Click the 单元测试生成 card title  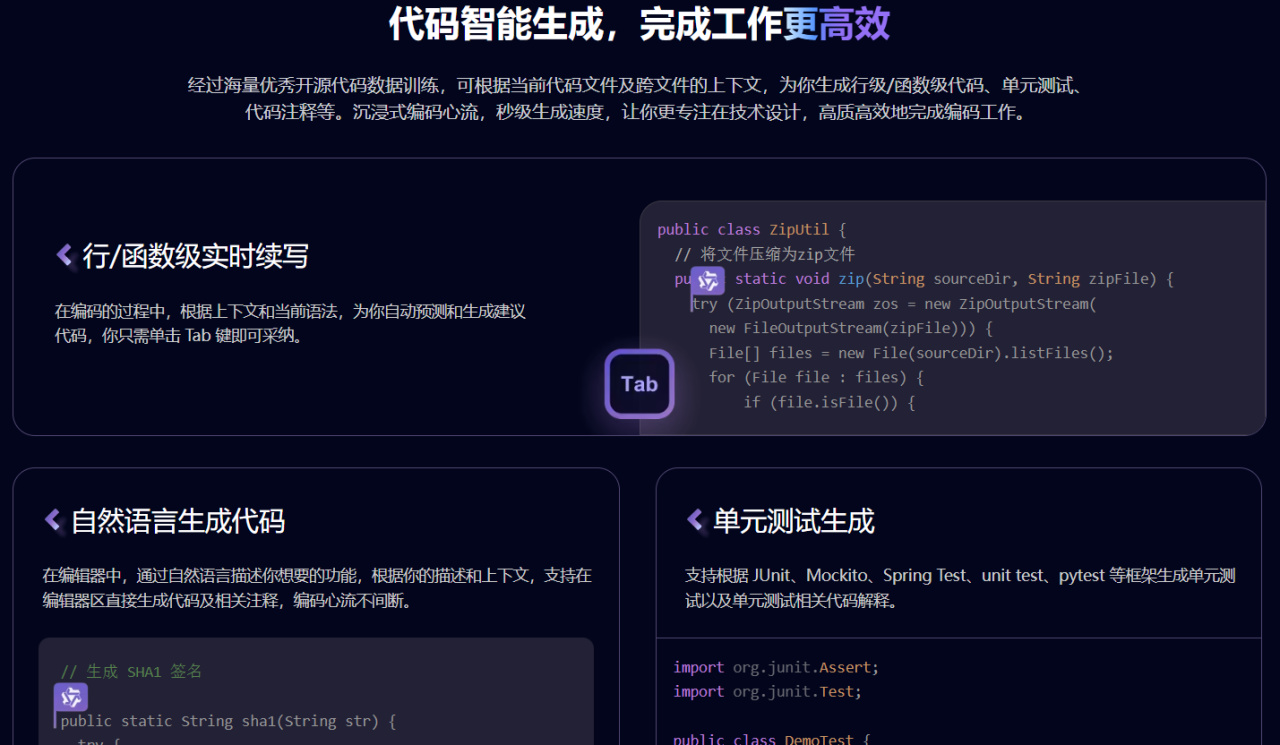(x=794, y=521)
